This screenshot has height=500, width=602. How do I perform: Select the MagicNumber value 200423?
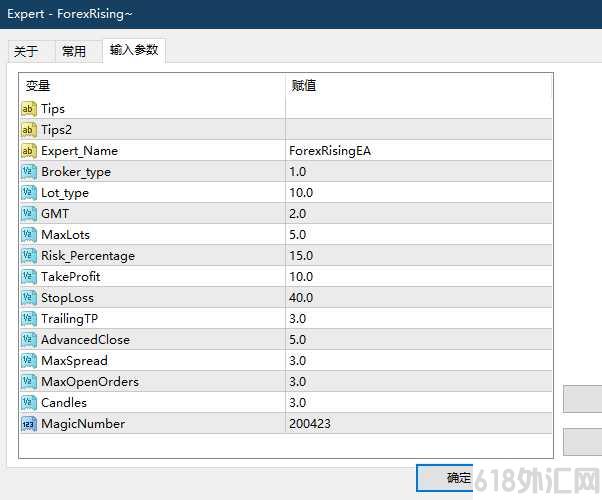pos(310,424)
